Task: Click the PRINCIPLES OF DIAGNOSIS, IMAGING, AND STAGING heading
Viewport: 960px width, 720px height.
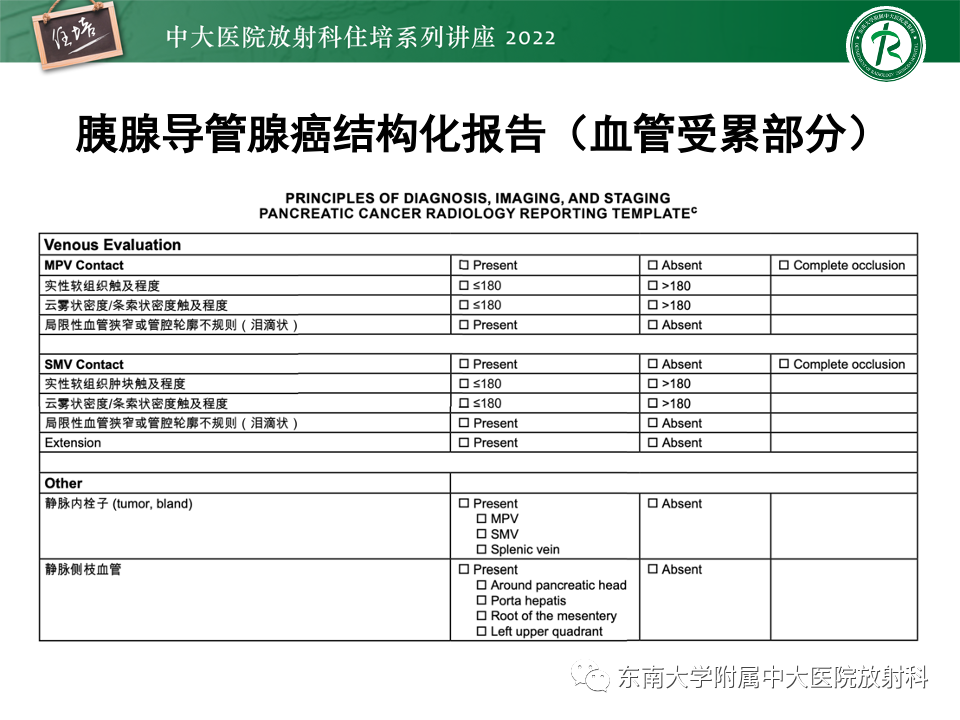Action: coord(478,198)
